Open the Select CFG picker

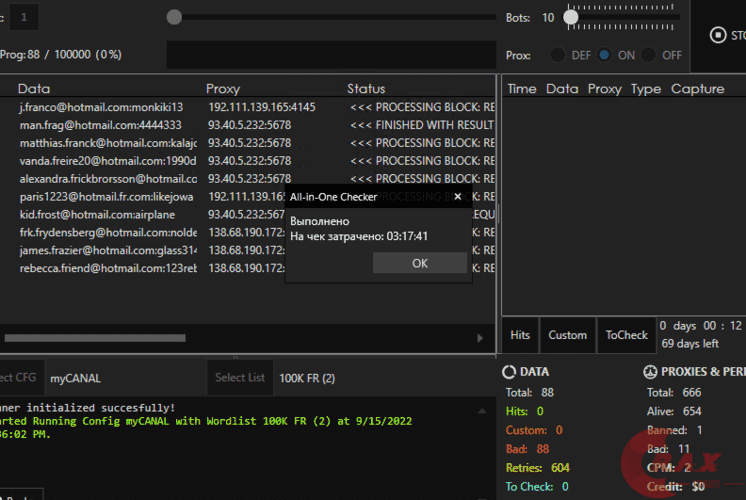[20, 378]
